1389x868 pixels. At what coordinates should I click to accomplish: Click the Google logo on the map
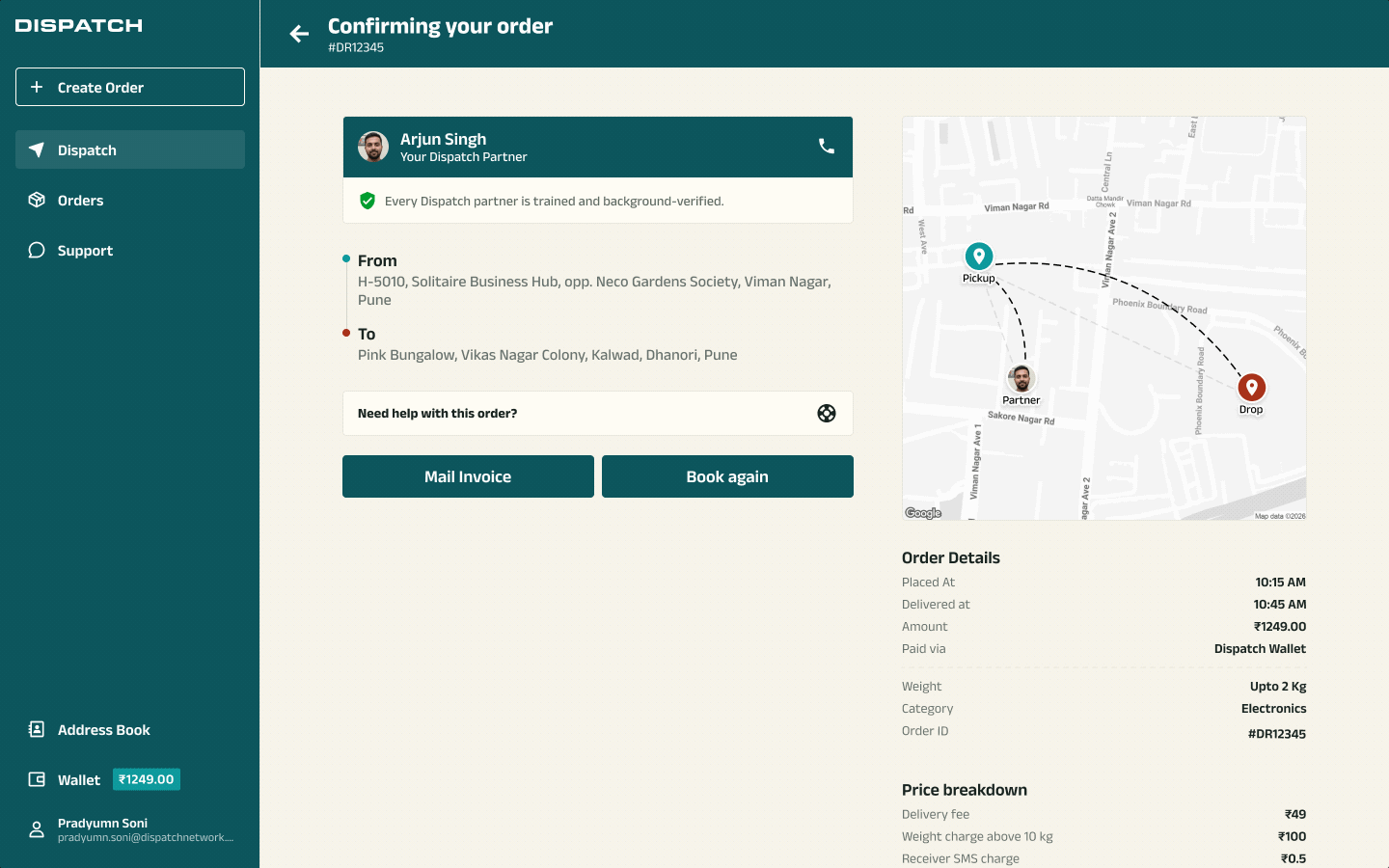pos(923,513)
